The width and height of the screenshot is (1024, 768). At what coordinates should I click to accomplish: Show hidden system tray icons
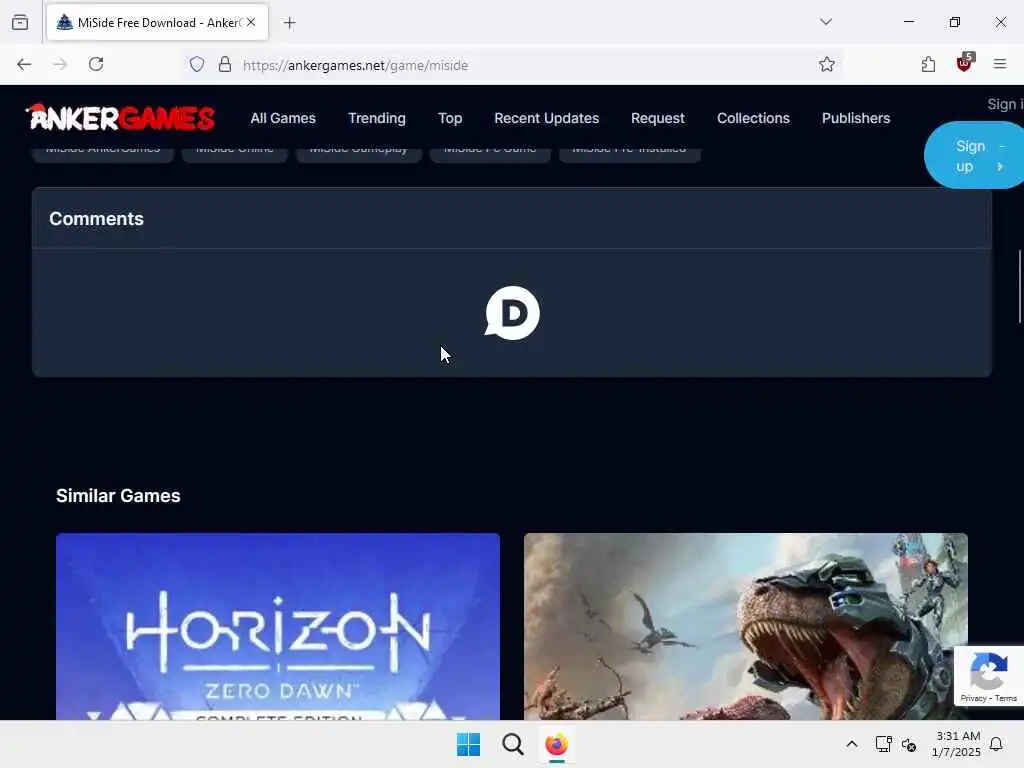pyautogui.click(x=852, y=744)
